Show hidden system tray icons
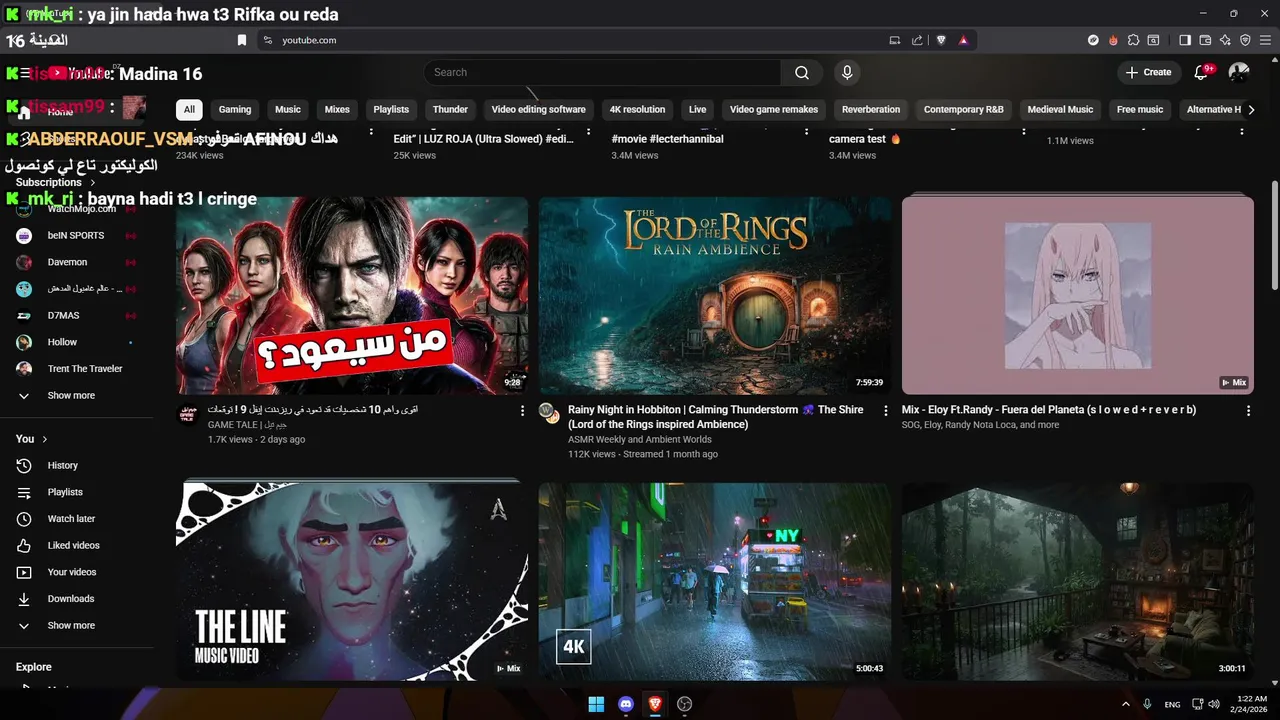 tap(1126, 704)
